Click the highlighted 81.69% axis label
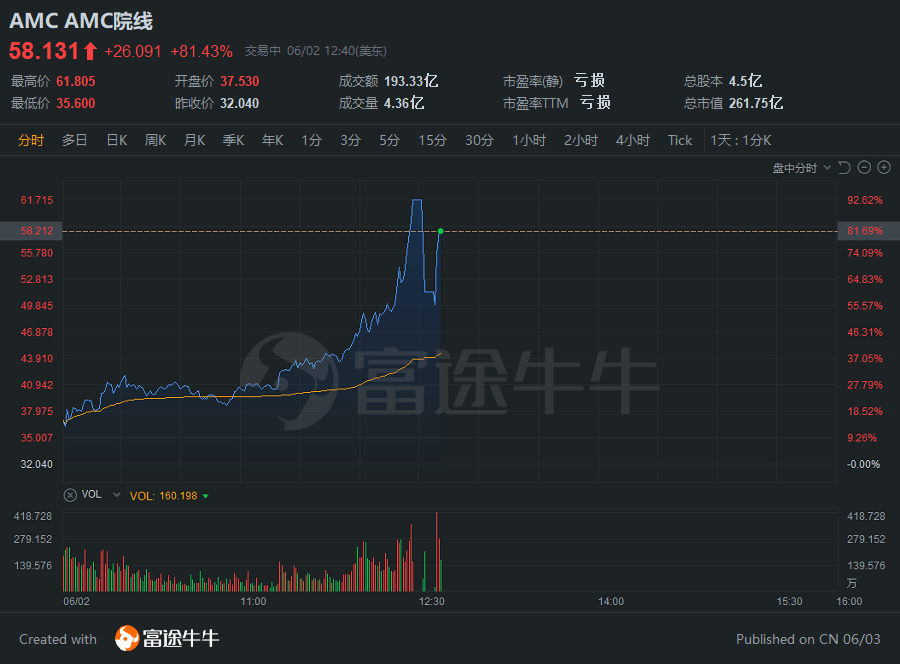The height and width of the screenshot is (664, 900). coord(865,231)
